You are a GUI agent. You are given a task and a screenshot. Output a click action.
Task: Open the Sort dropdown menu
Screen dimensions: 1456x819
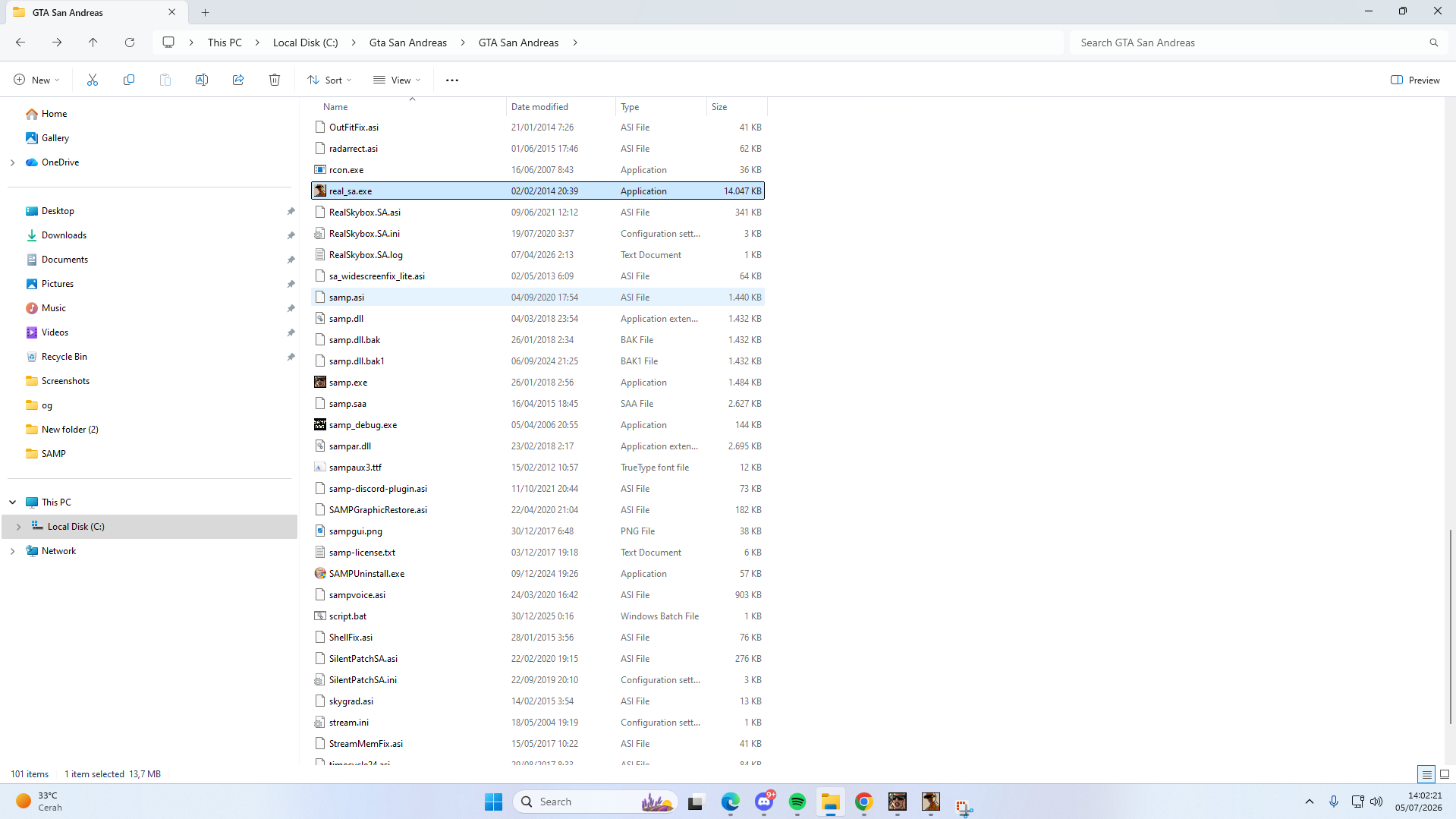(329, 80)
